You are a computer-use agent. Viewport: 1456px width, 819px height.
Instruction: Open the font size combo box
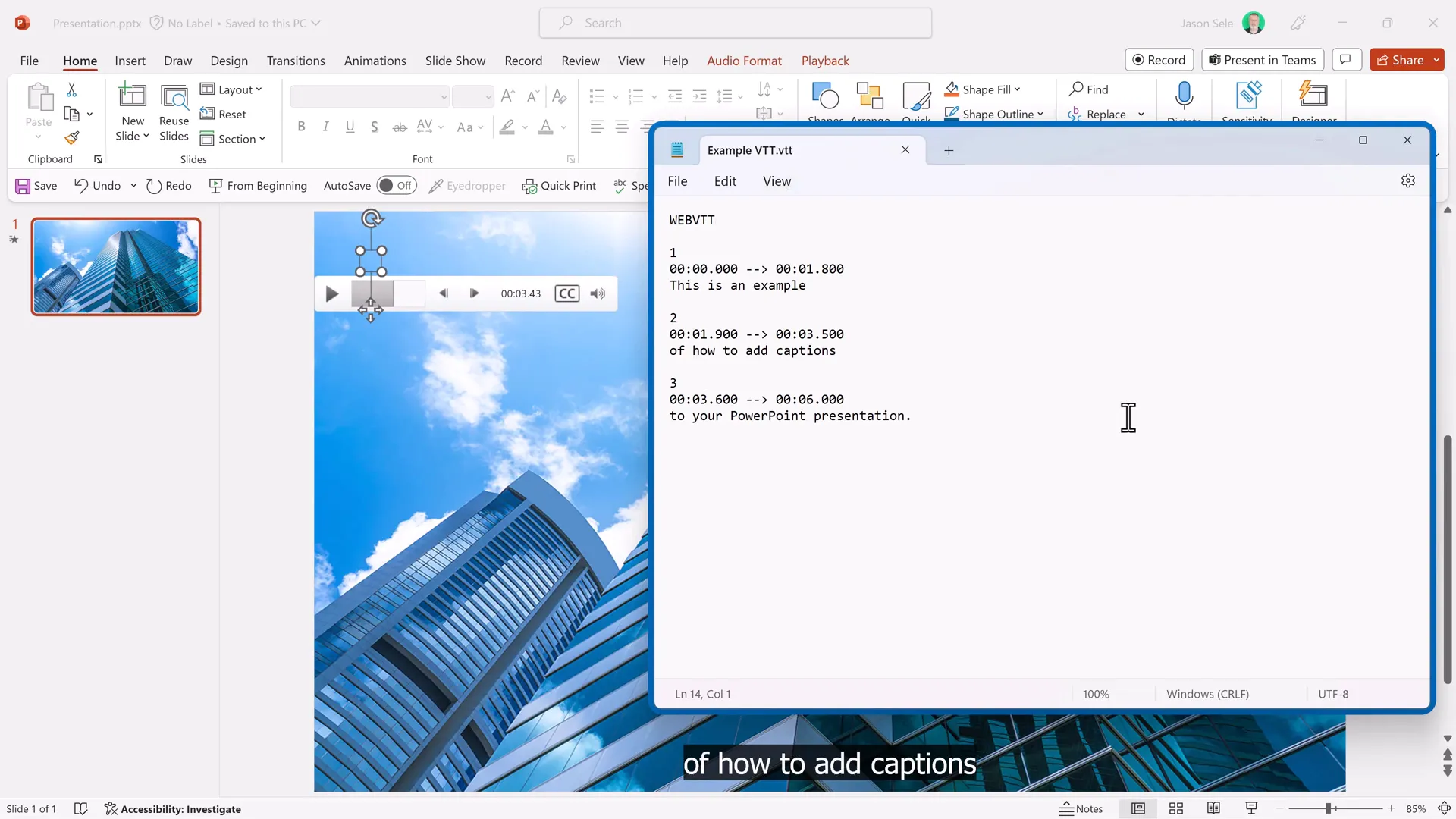[x=472, y=96]
